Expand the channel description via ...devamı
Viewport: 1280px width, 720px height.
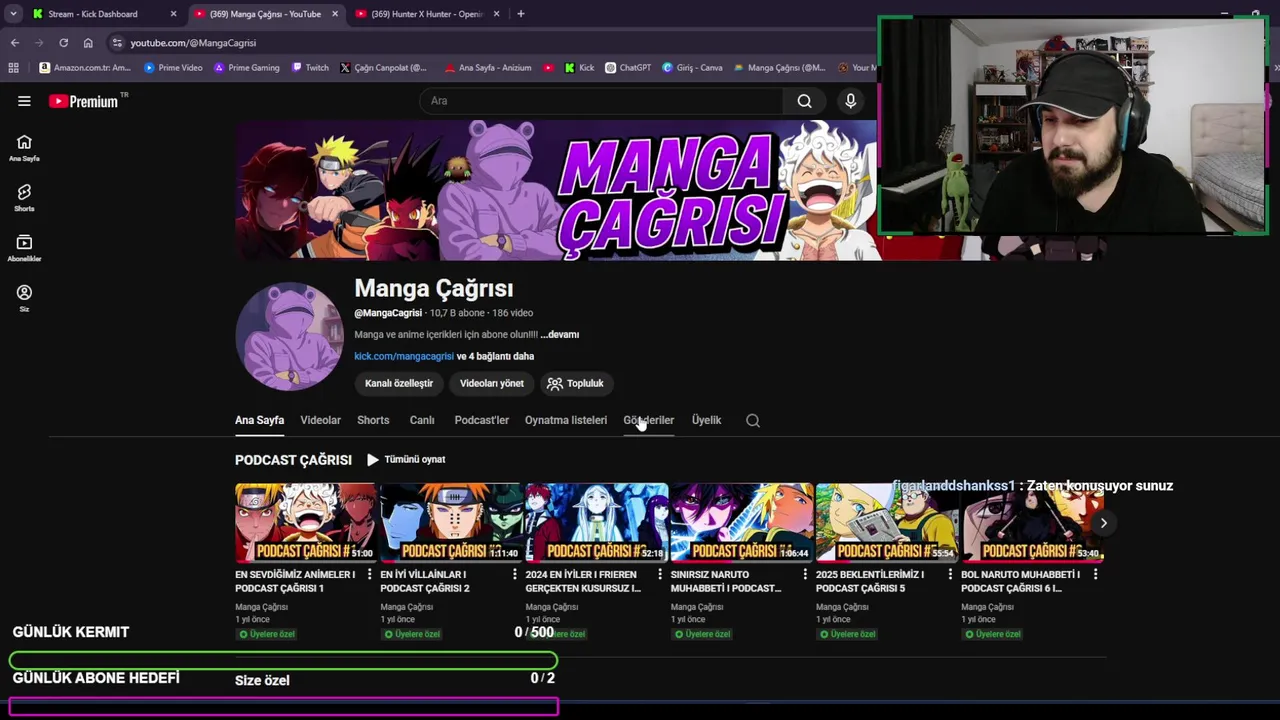coord(560,335)
